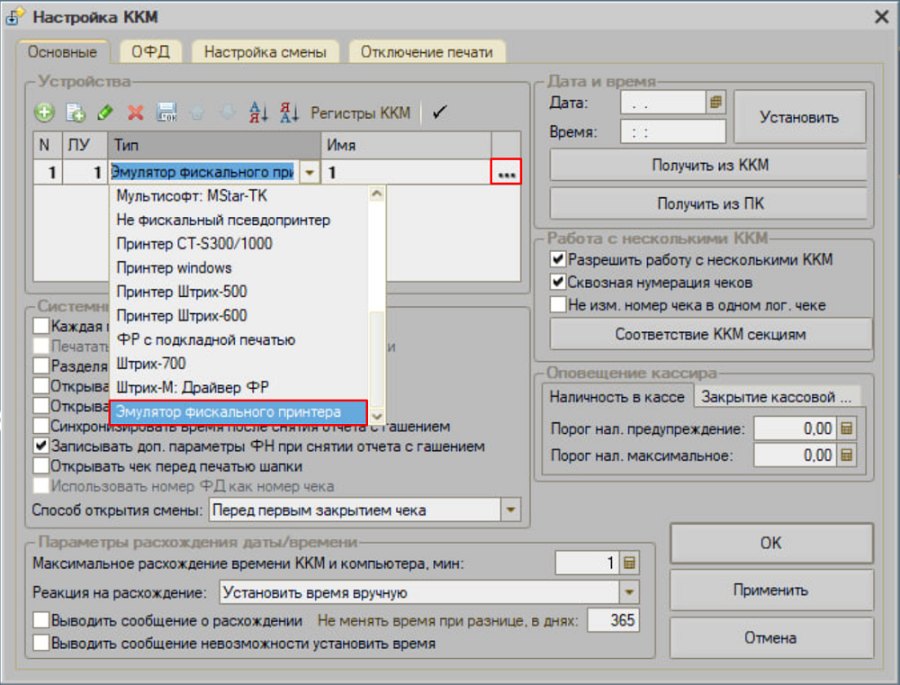This screenshot has width=900, height=685.
Task: Choose Принтер Штрих-500 option
Action: click(x=239, y=292)
